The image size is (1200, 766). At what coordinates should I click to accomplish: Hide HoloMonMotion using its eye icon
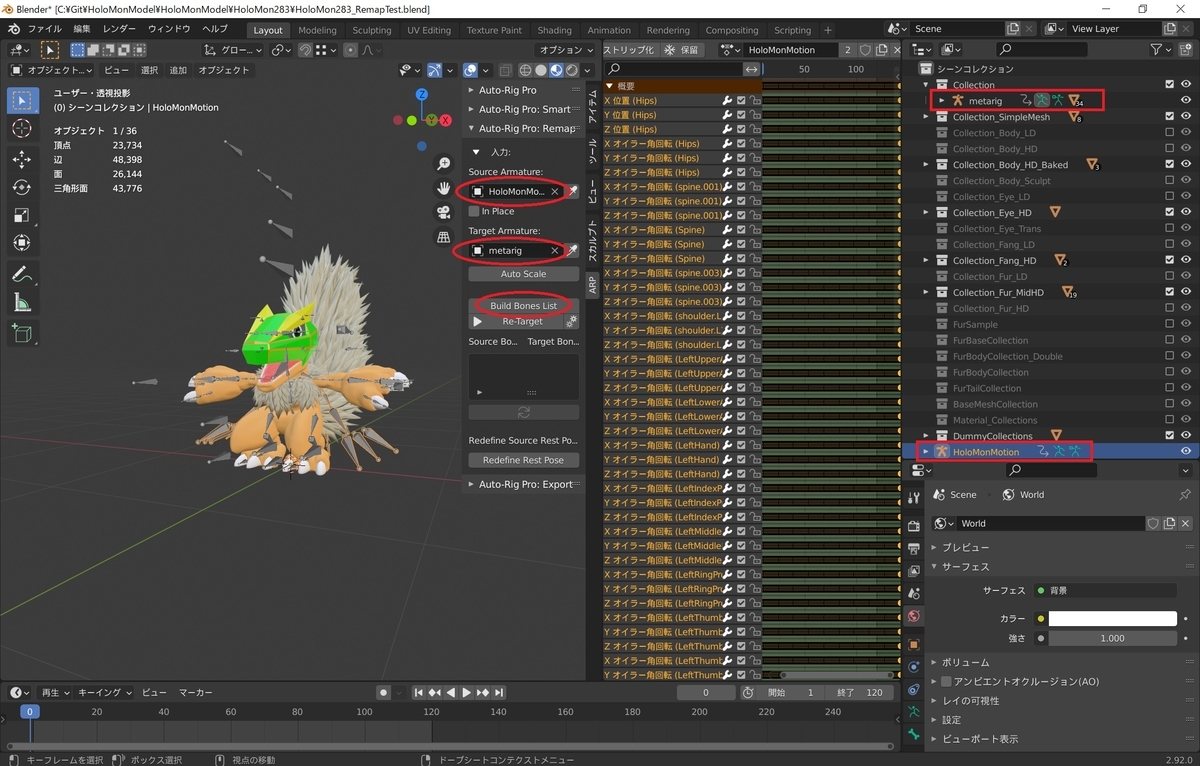1186,452
